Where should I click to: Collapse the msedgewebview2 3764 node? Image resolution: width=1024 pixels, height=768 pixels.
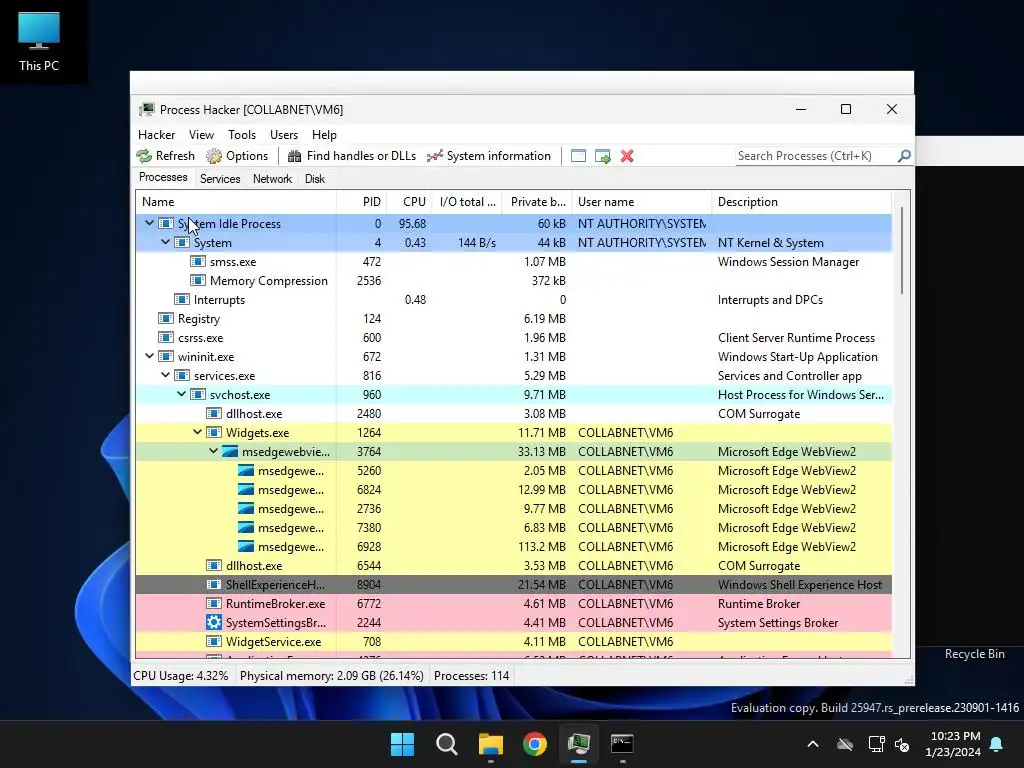tap(214, 451)
